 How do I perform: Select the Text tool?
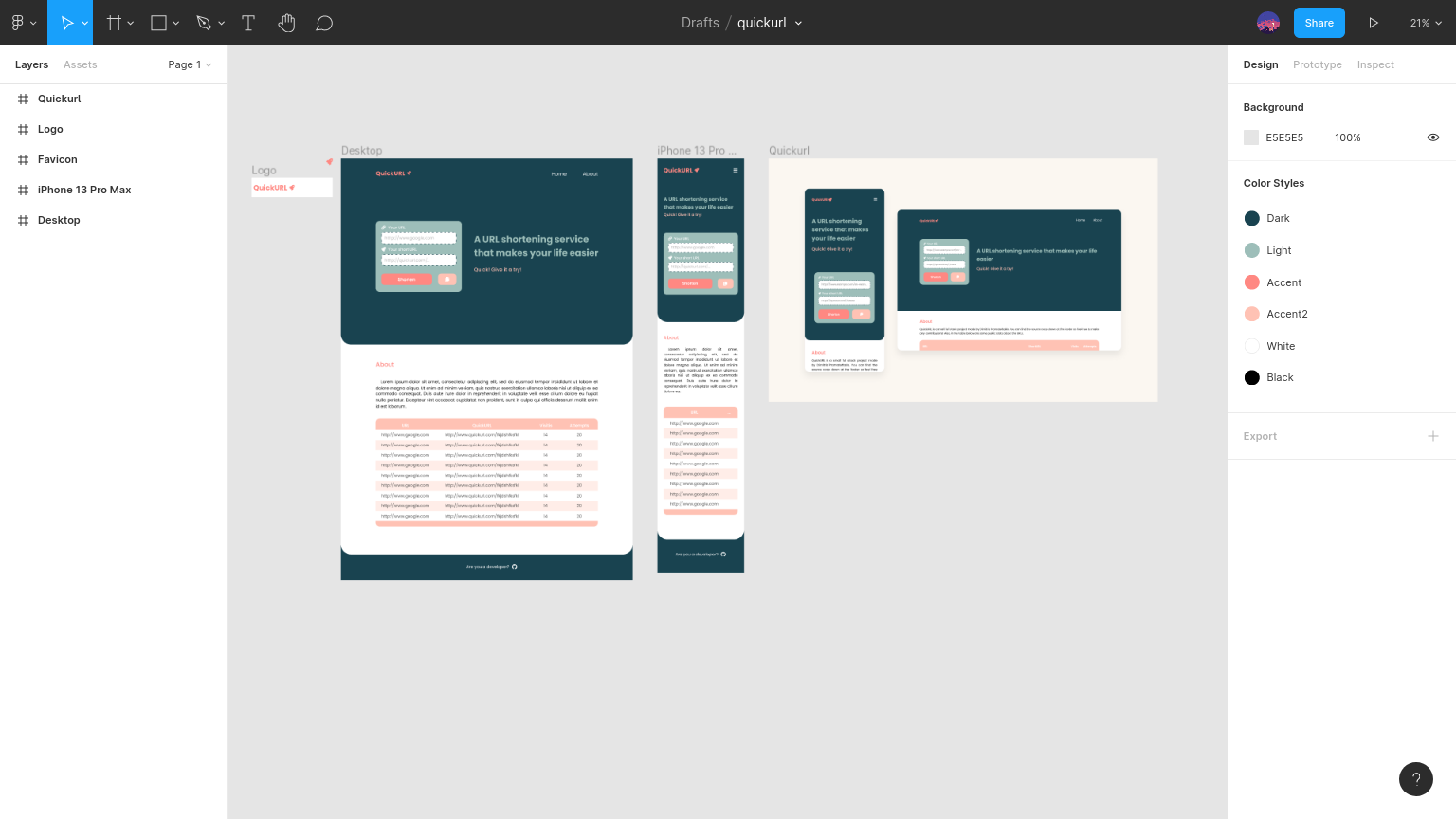coord(248,23)
